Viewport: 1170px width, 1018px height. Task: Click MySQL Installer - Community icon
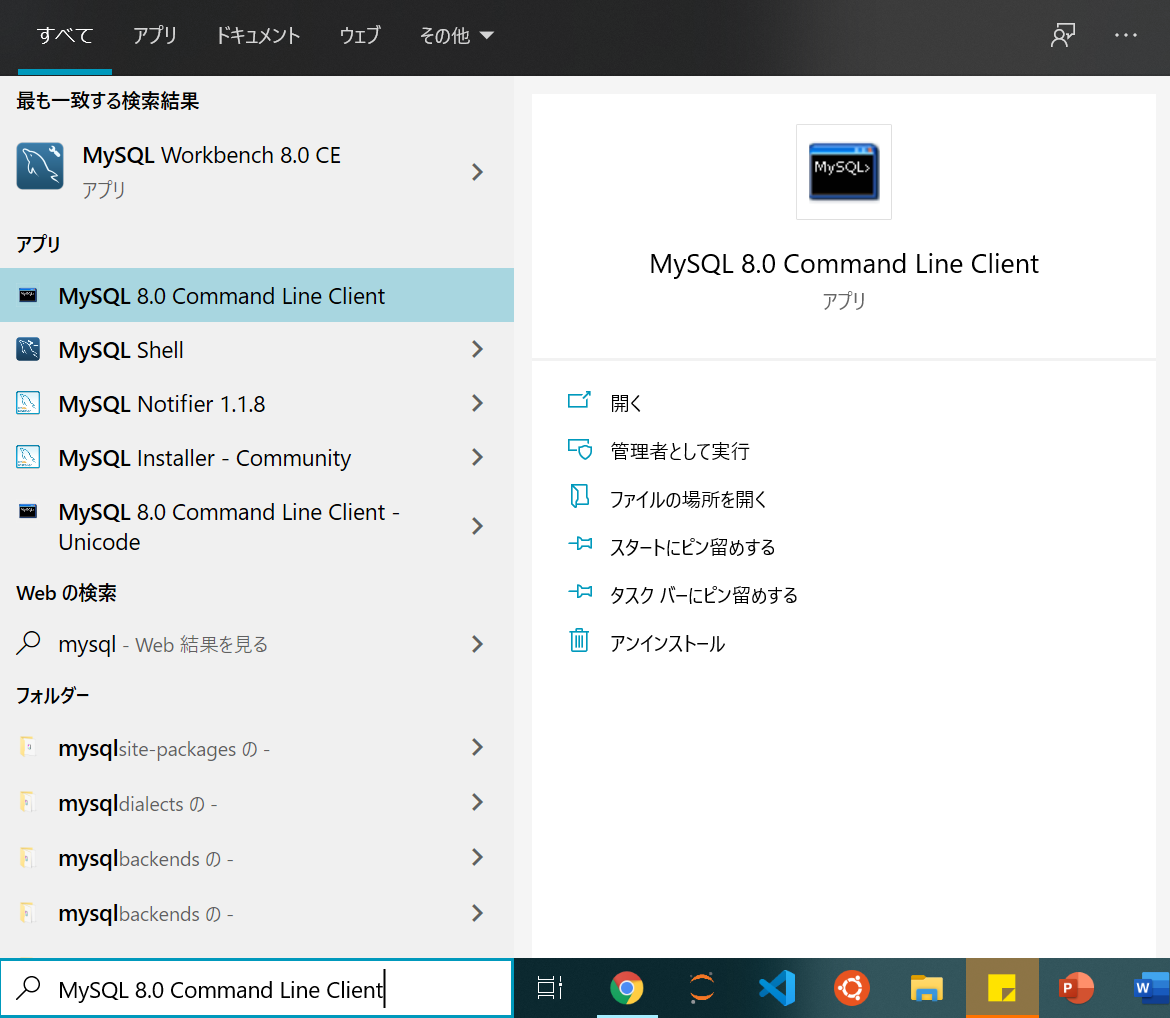point(28,457)
